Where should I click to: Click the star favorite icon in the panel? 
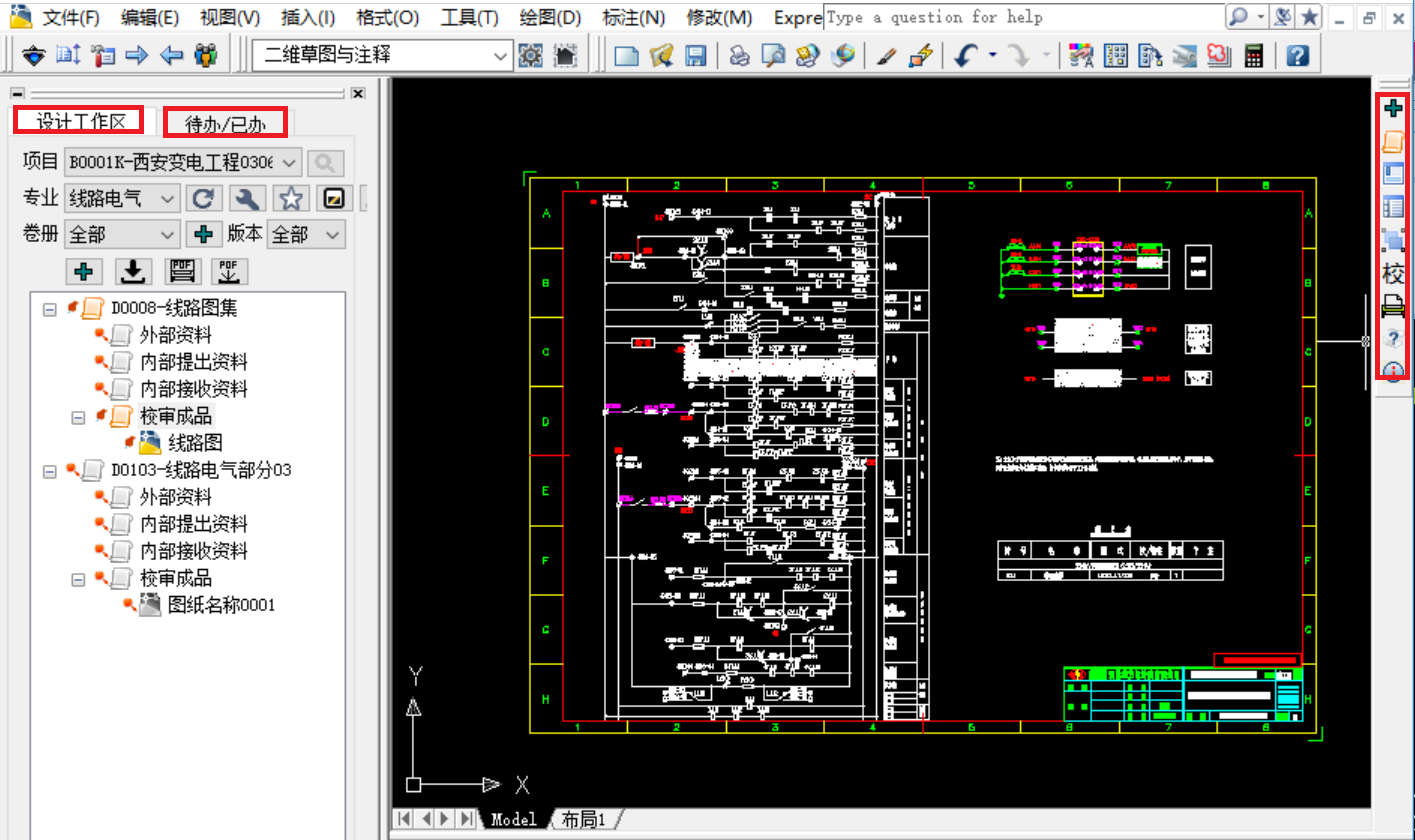coord(291,198)
